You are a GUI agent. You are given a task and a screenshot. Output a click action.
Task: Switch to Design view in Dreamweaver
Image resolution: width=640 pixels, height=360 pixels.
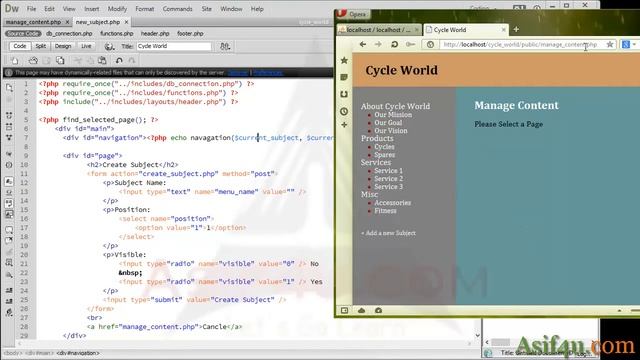63,46
